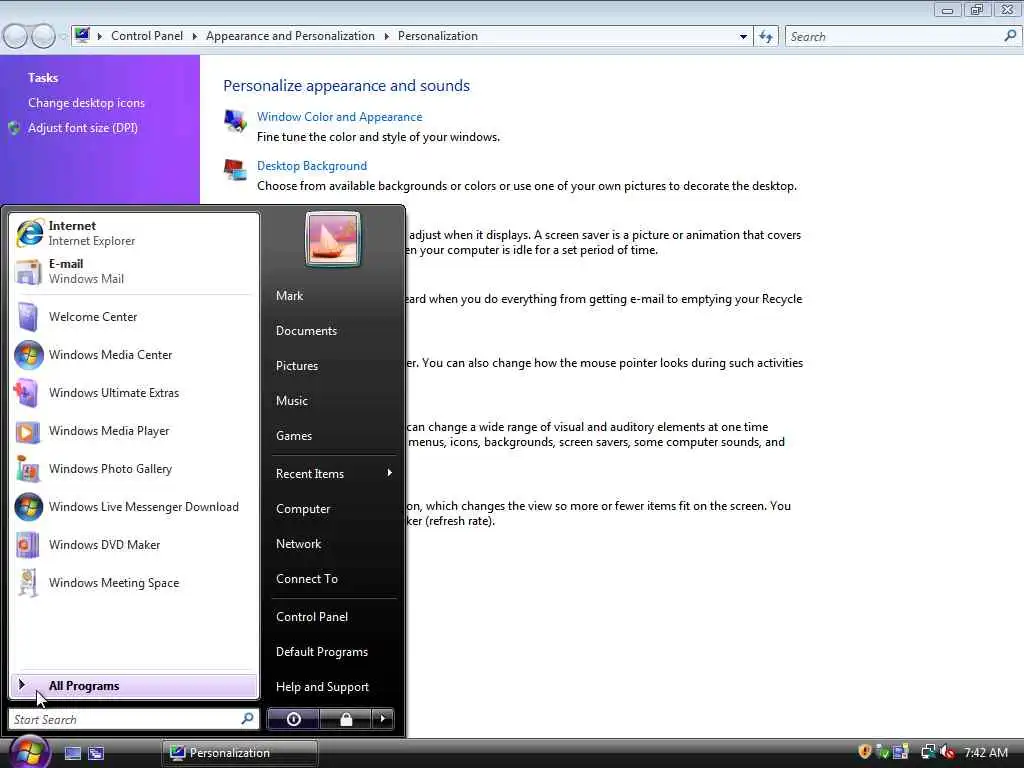
Task: Click the security shield tray icon
Action: 865,752
